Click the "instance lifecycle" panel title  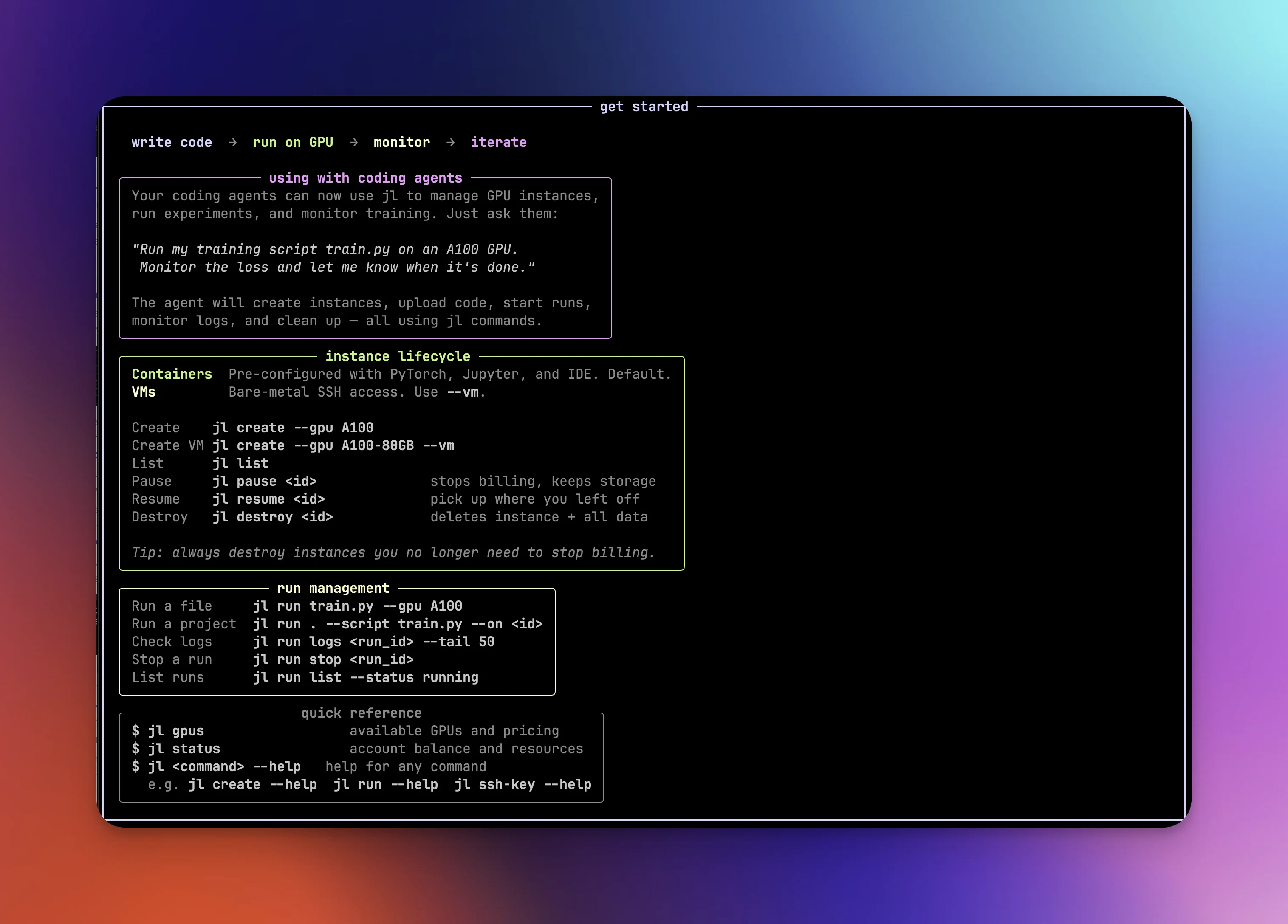click(398, 356)
